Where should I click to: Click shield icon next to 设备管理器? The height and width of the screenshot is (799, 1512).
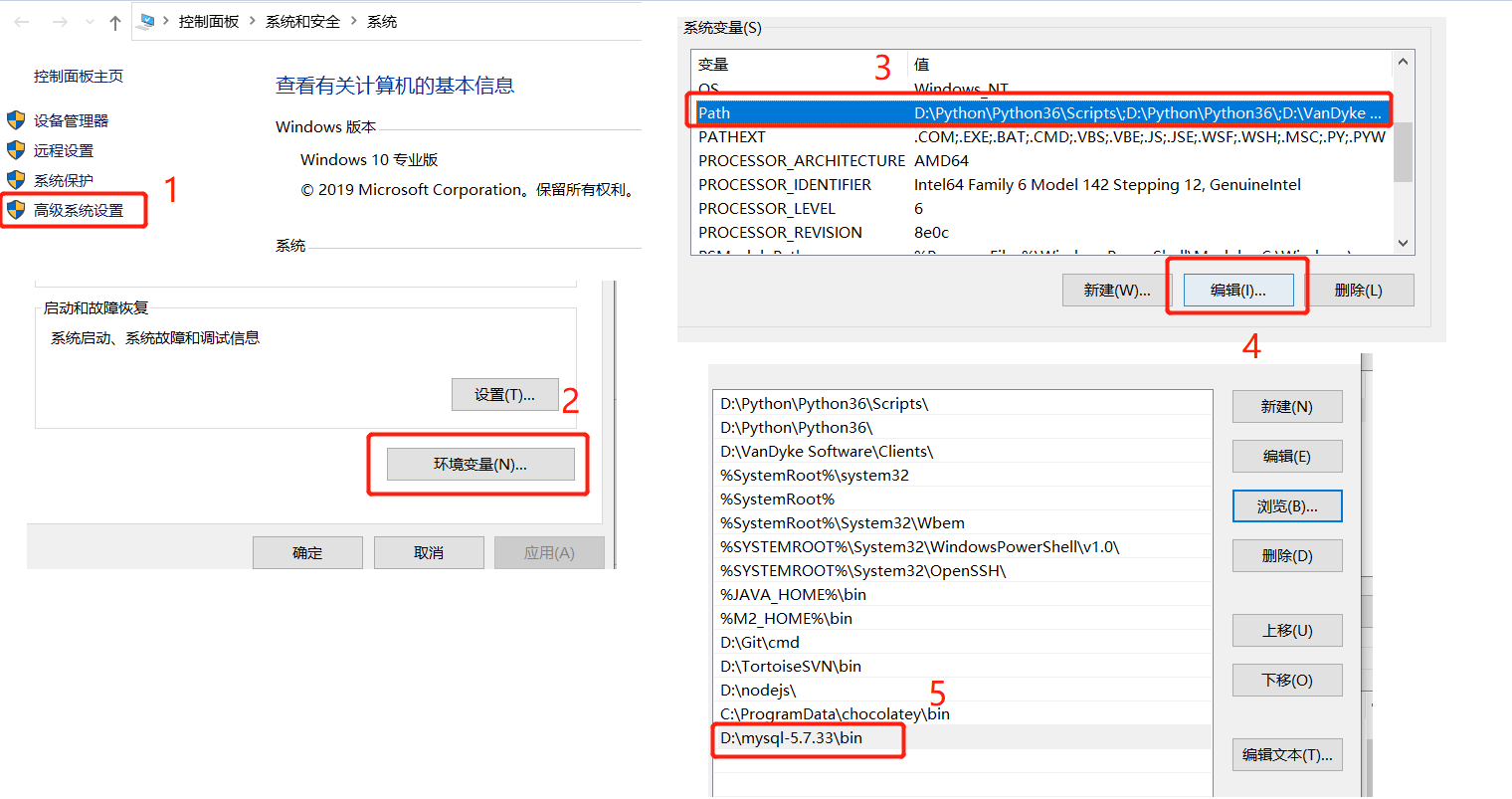(x=16, y=120)
